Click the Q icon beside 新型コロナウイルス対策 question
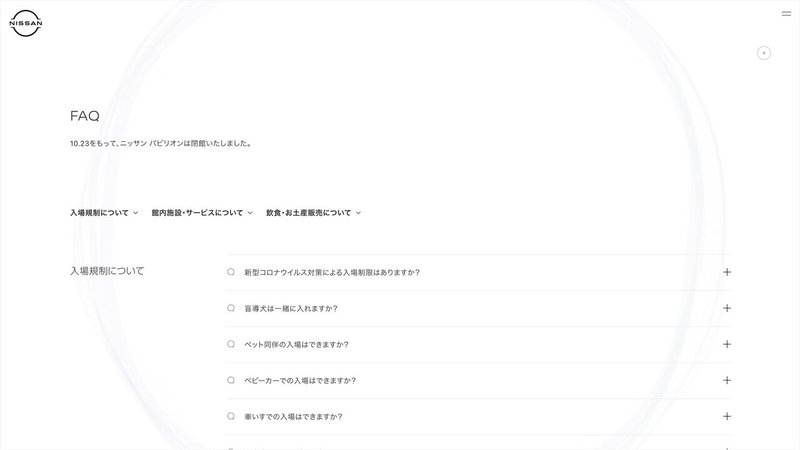Screen dimensions: 800x450 coord(231,272)
